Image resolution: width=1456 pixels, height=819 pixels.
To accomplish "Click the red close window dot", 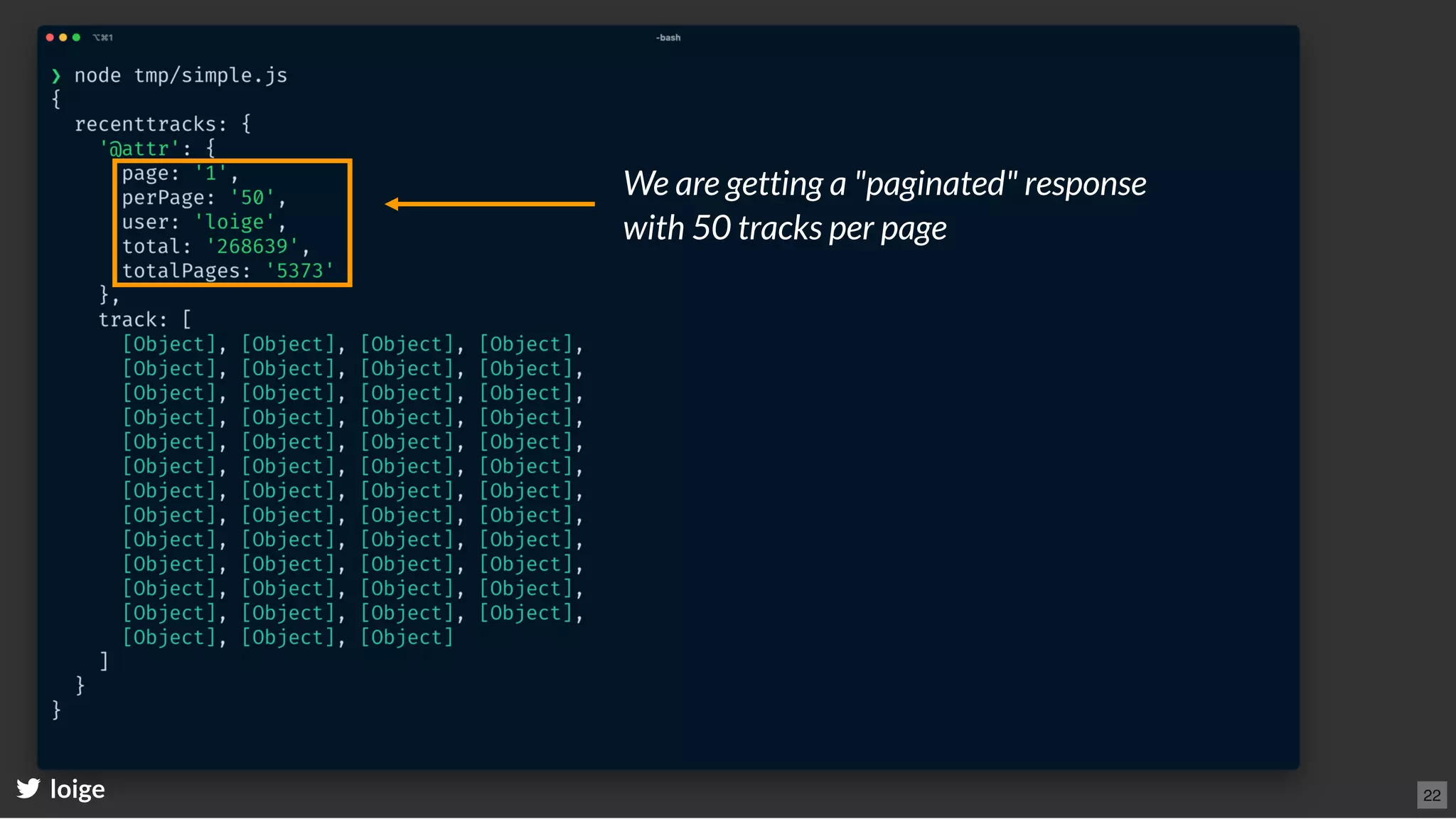I will coord(50,38).
